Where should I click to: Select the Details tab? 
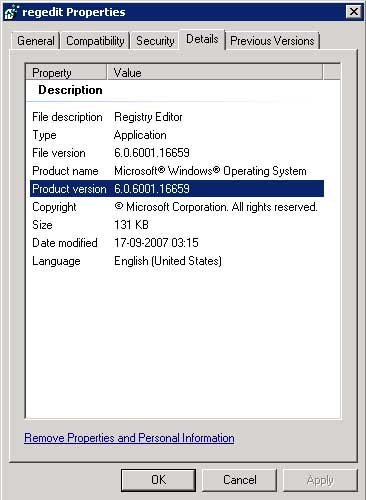point(202,39)
